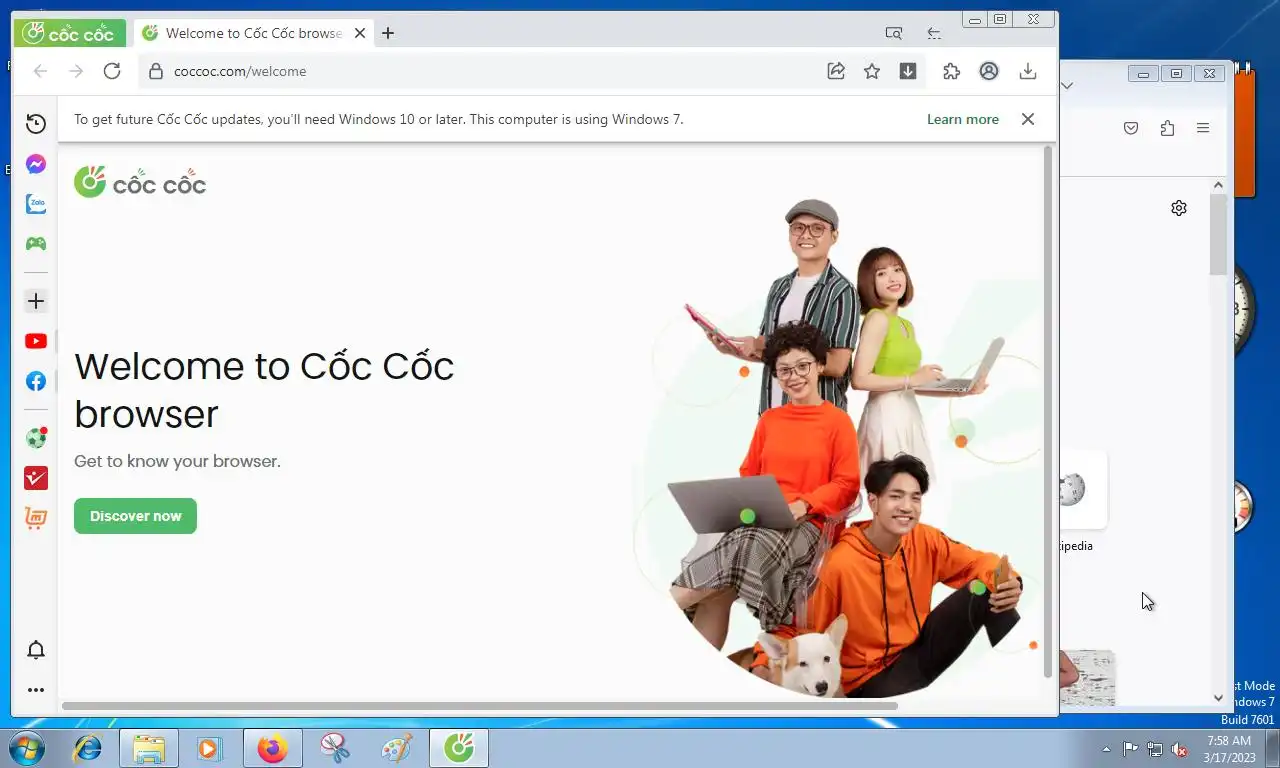Open Firefox Pocket icon in background window
Screen dimensions: 1280x768
(x=1131, y=128)
